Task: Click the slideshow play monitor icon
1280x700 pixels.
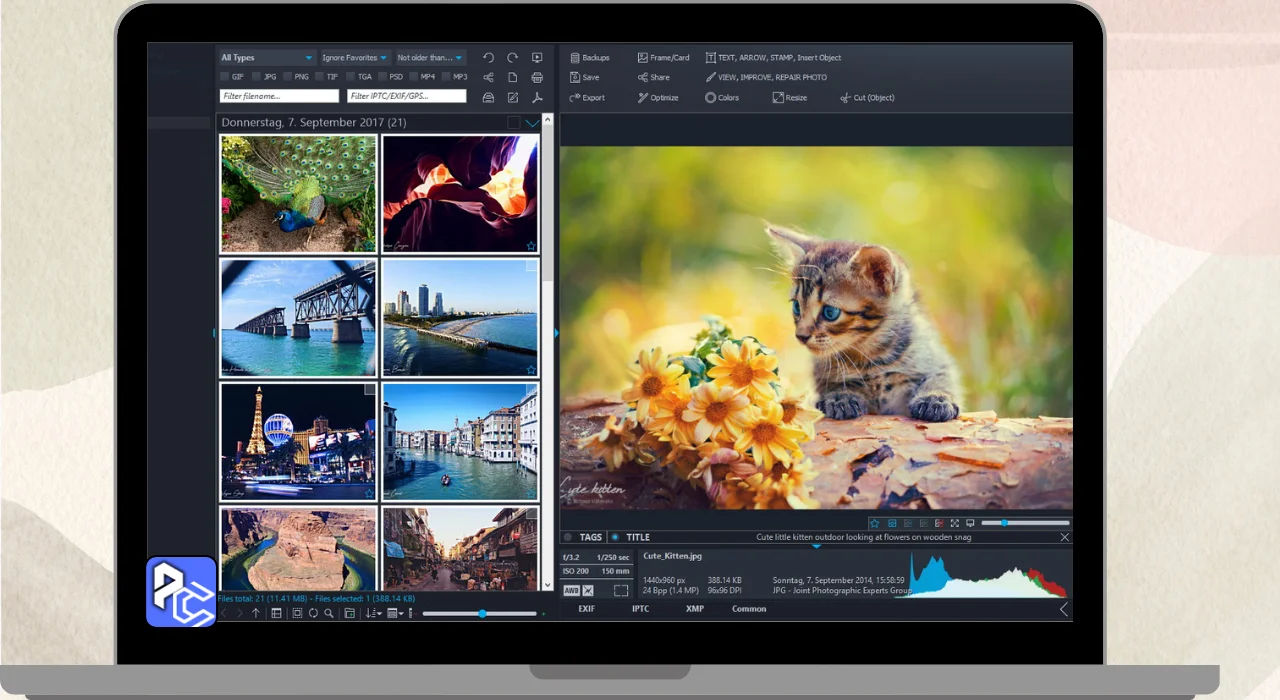Action: pyautogui.click(x=537, y=58)
